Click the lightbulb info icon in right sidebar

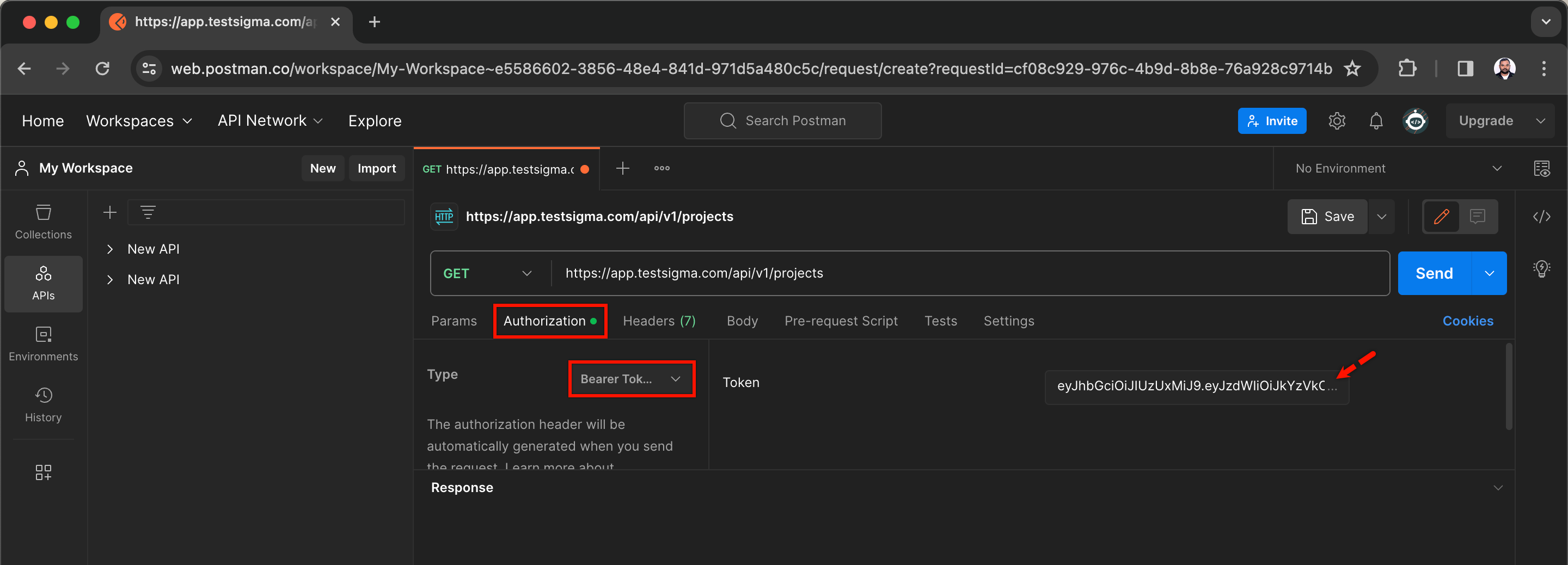point(1541,268)
